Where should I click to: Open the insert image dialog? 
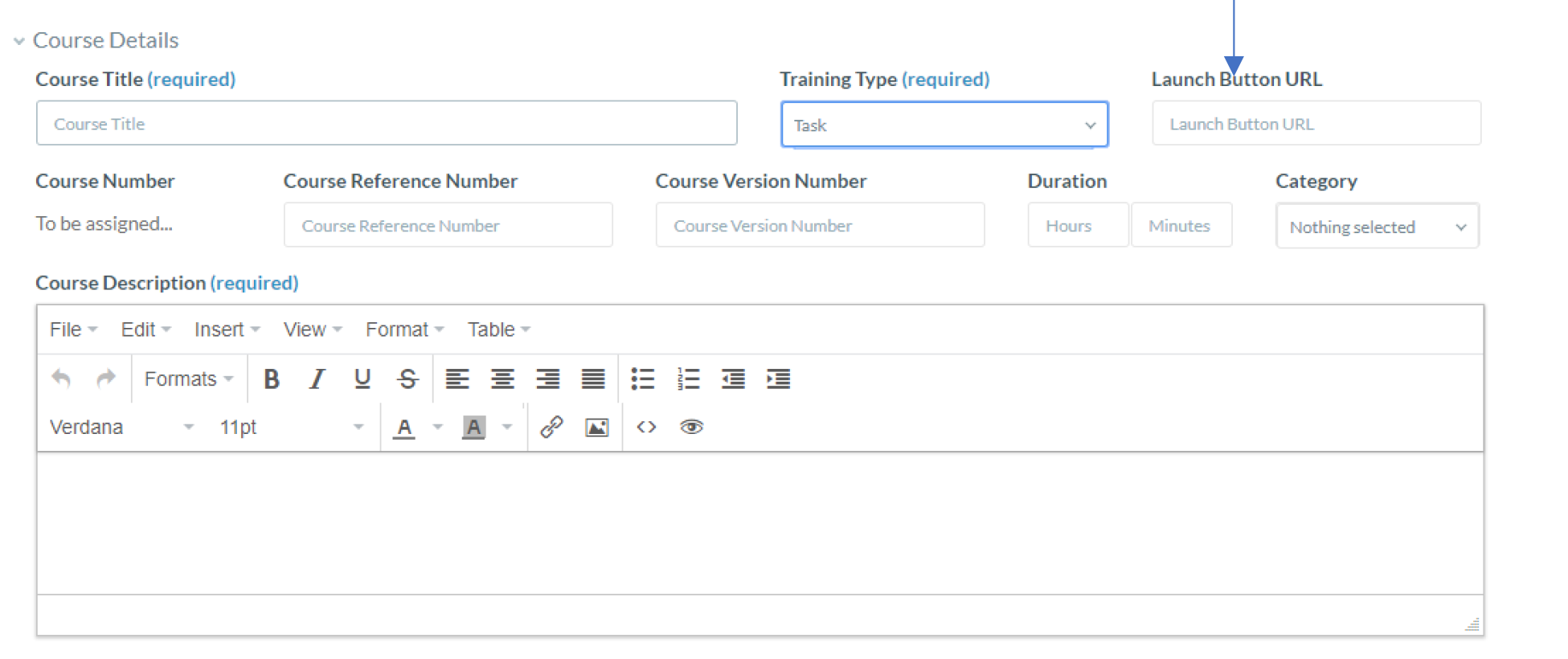pos(596,427)
